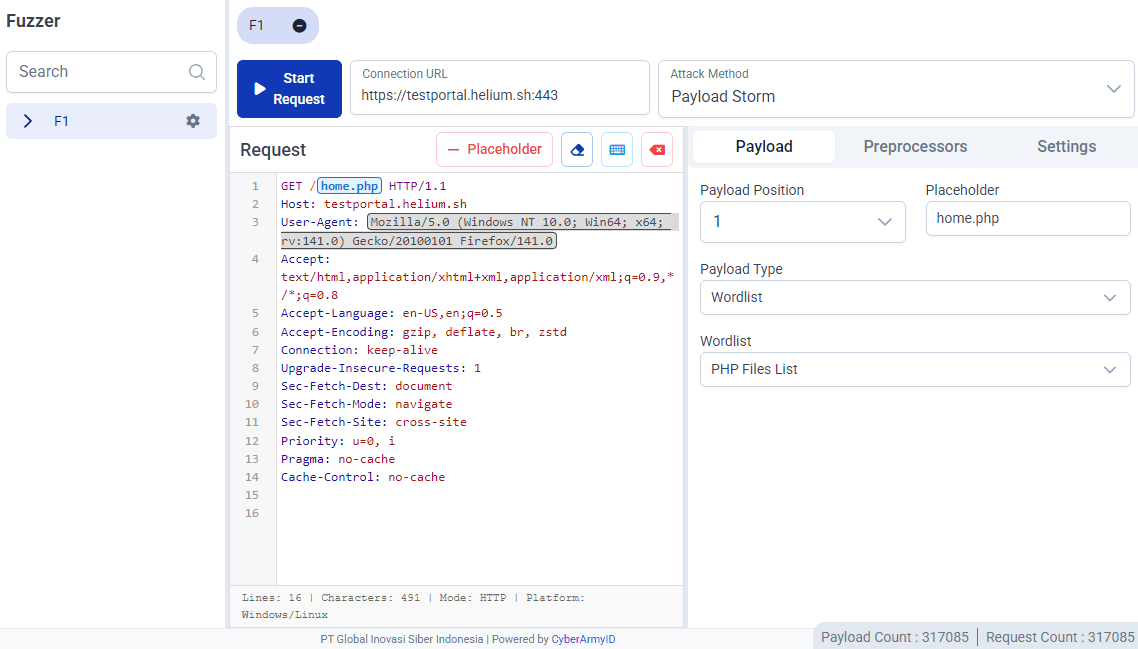Open the PHP Files List wordlist dropdown
The height and width of the screenshot is (649, 1138).
coord(914,370)
